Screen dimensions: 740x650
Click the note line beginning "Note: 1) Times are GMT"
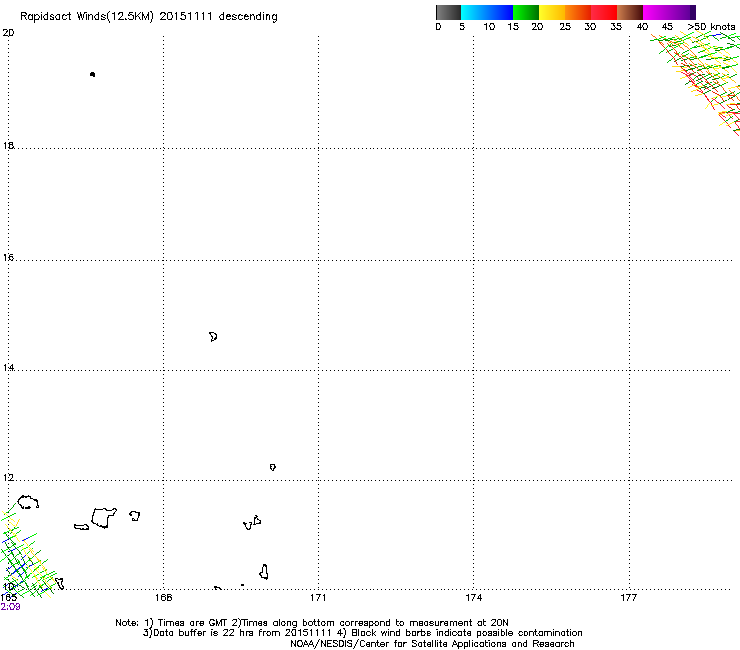tap(312, 623)
